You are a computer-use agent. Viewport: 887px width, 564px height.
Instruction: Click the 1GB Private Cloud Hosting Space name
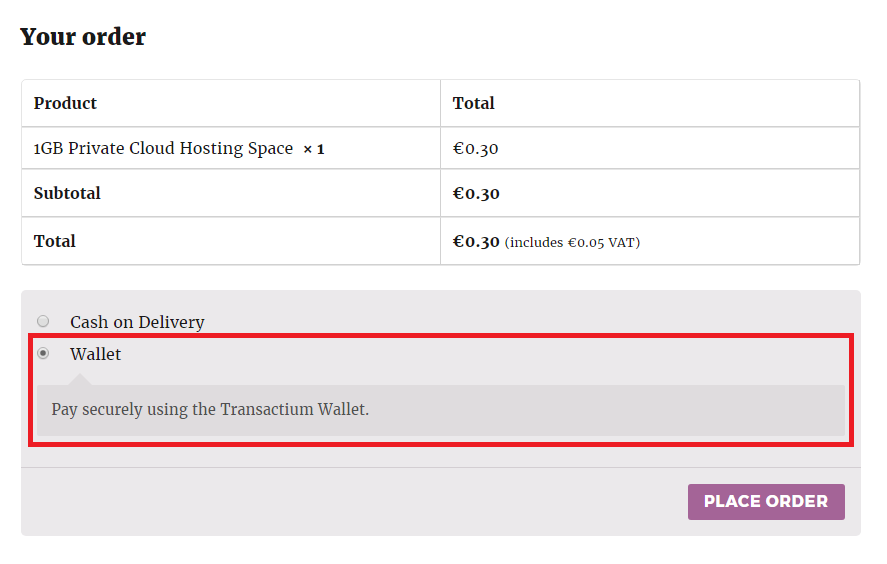coord(163,149)
